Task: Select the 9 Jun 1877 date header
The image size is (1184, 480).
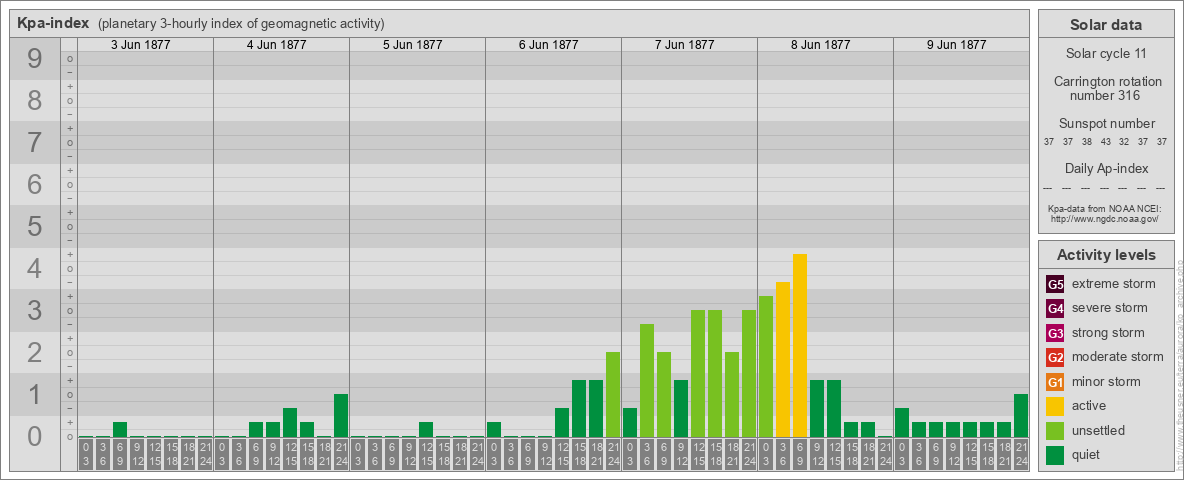Action: click(956, 45)
